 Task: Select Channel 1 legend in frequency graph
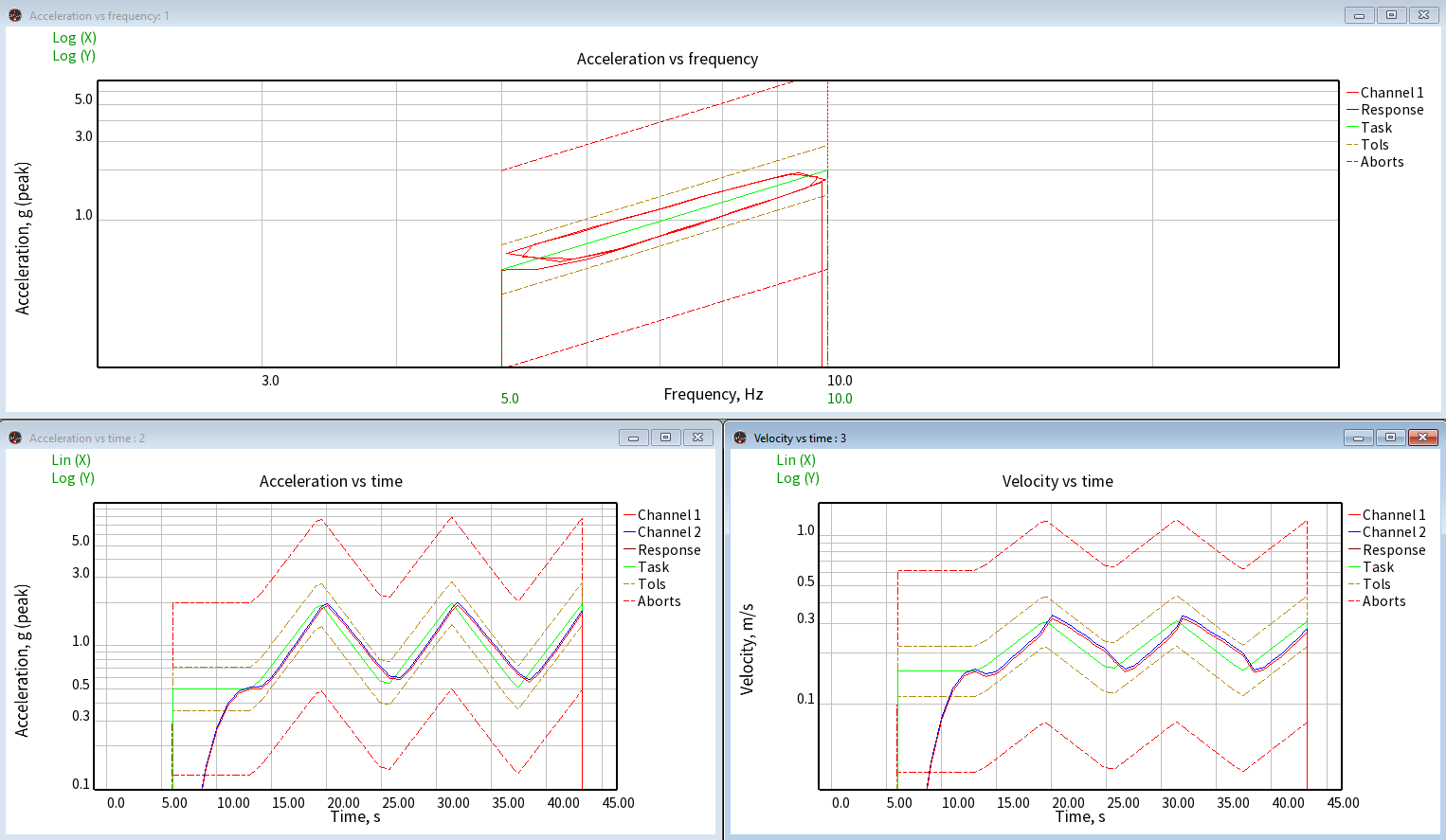pos(1385,93)
